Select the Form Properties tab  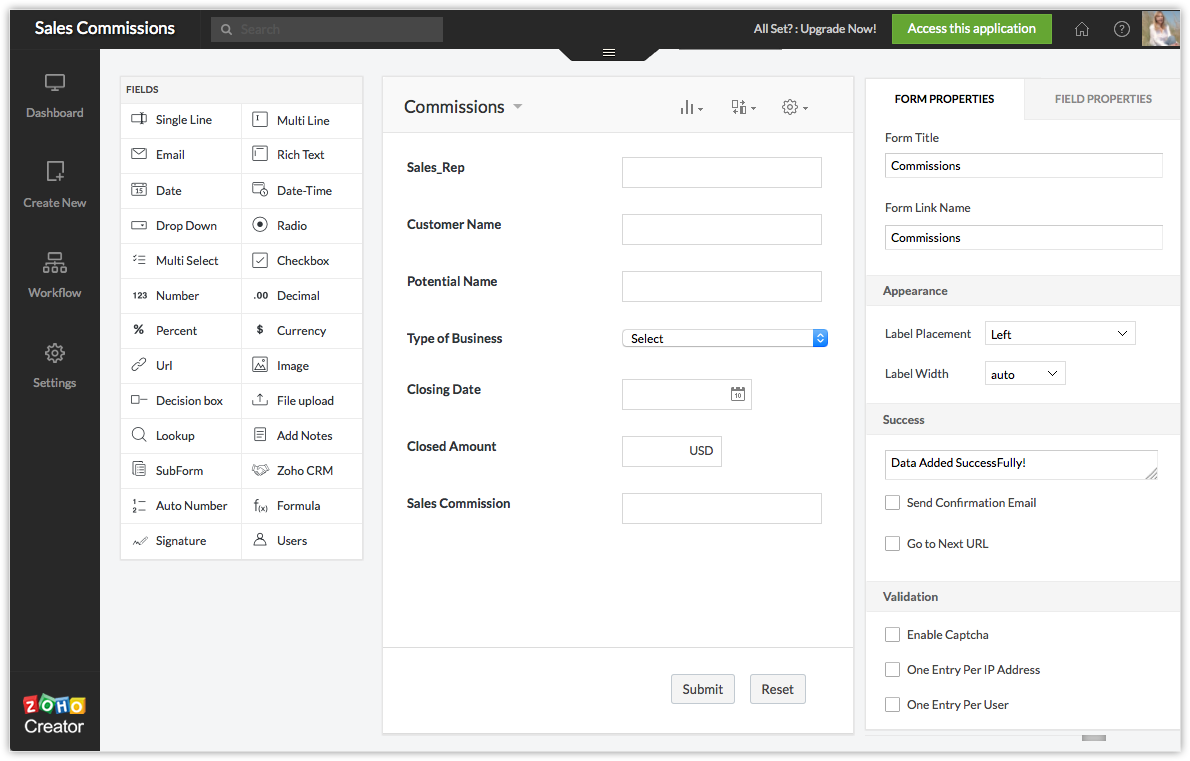944,99
